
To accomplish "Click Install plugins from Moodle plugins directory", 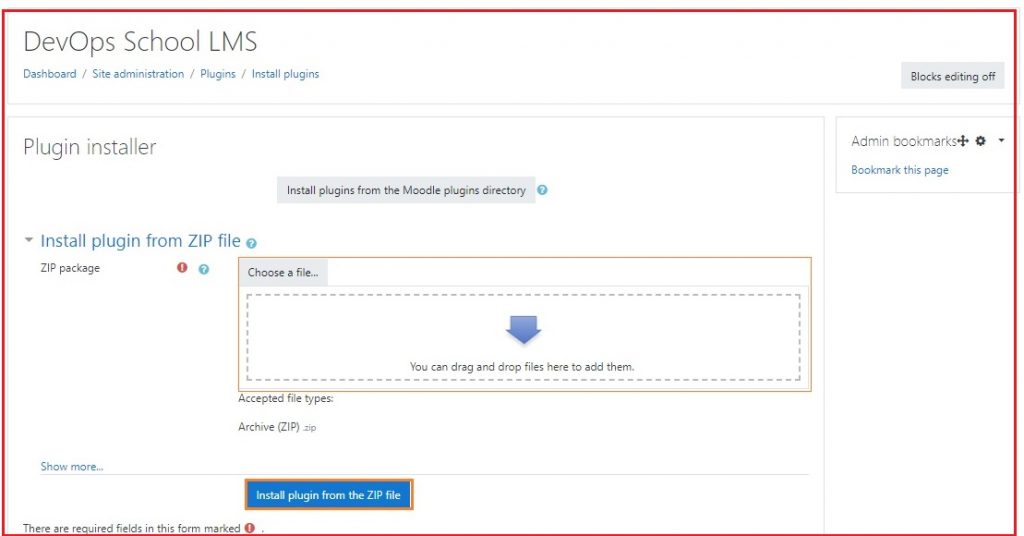I will point(405,190).
